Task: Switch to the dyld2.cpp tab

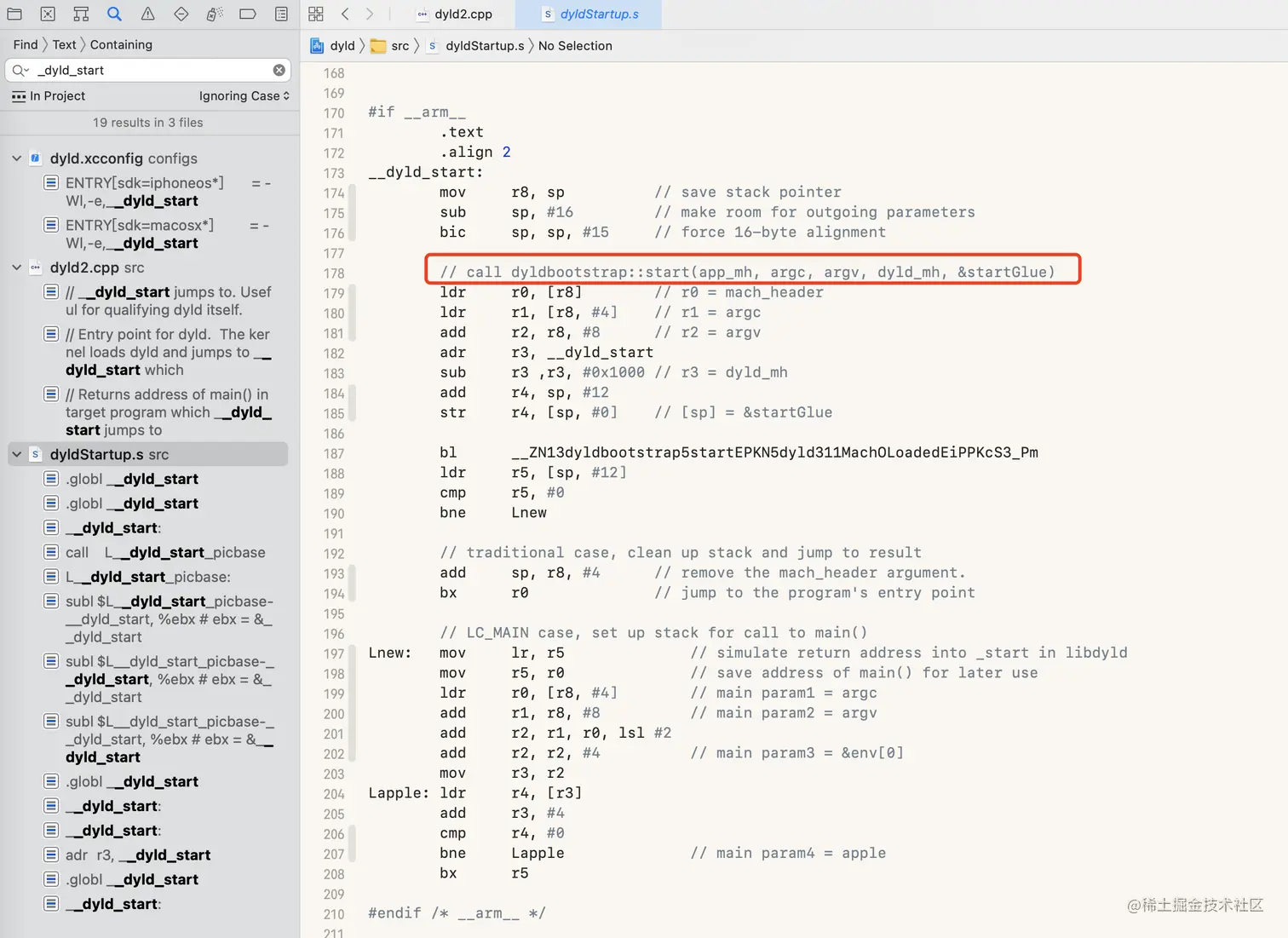Action: point(454,14)
